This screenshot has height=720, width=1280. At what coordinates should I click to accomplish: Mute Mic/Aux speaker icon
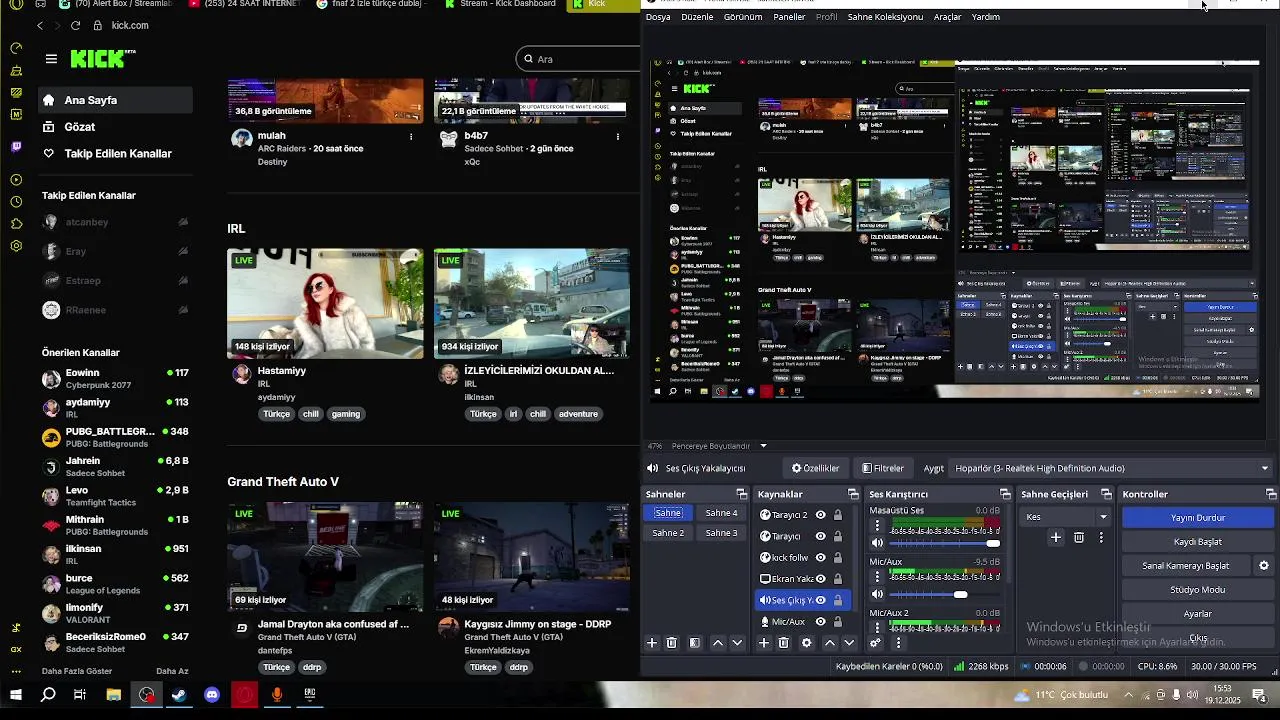coord(877,594)
